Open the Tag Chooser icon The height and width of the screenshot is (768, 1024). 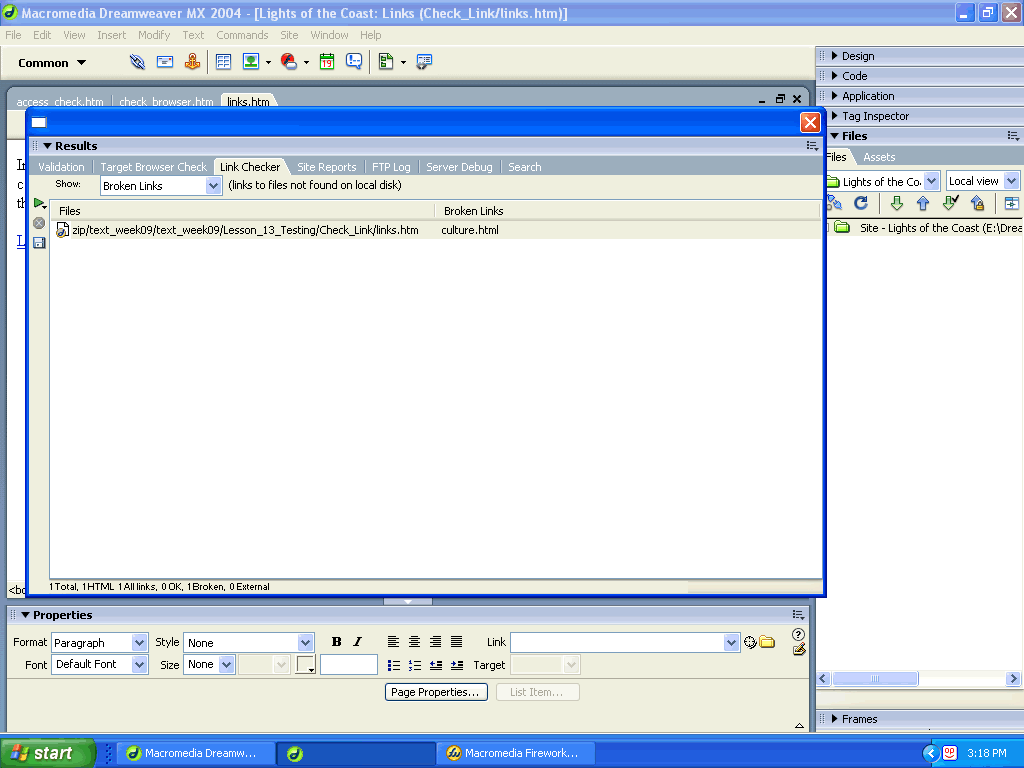[x=424, y=62]
